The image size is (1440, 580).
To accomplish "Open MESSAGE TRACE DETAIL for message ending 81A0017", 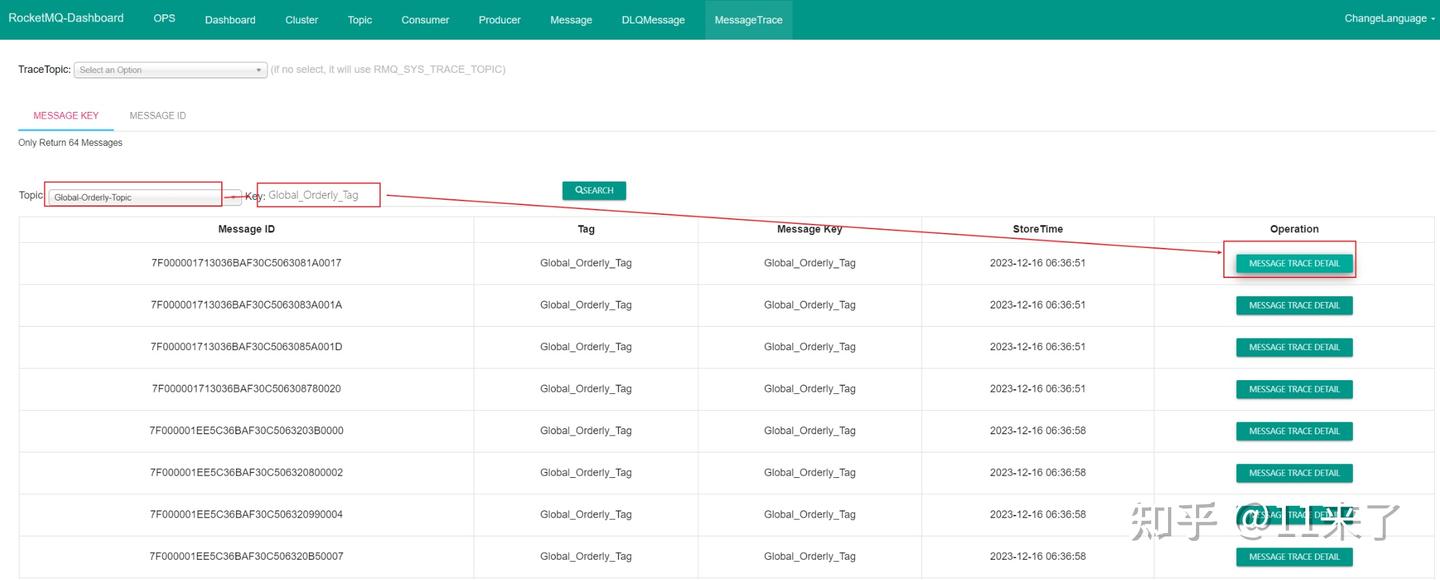I will point(1294,262).
